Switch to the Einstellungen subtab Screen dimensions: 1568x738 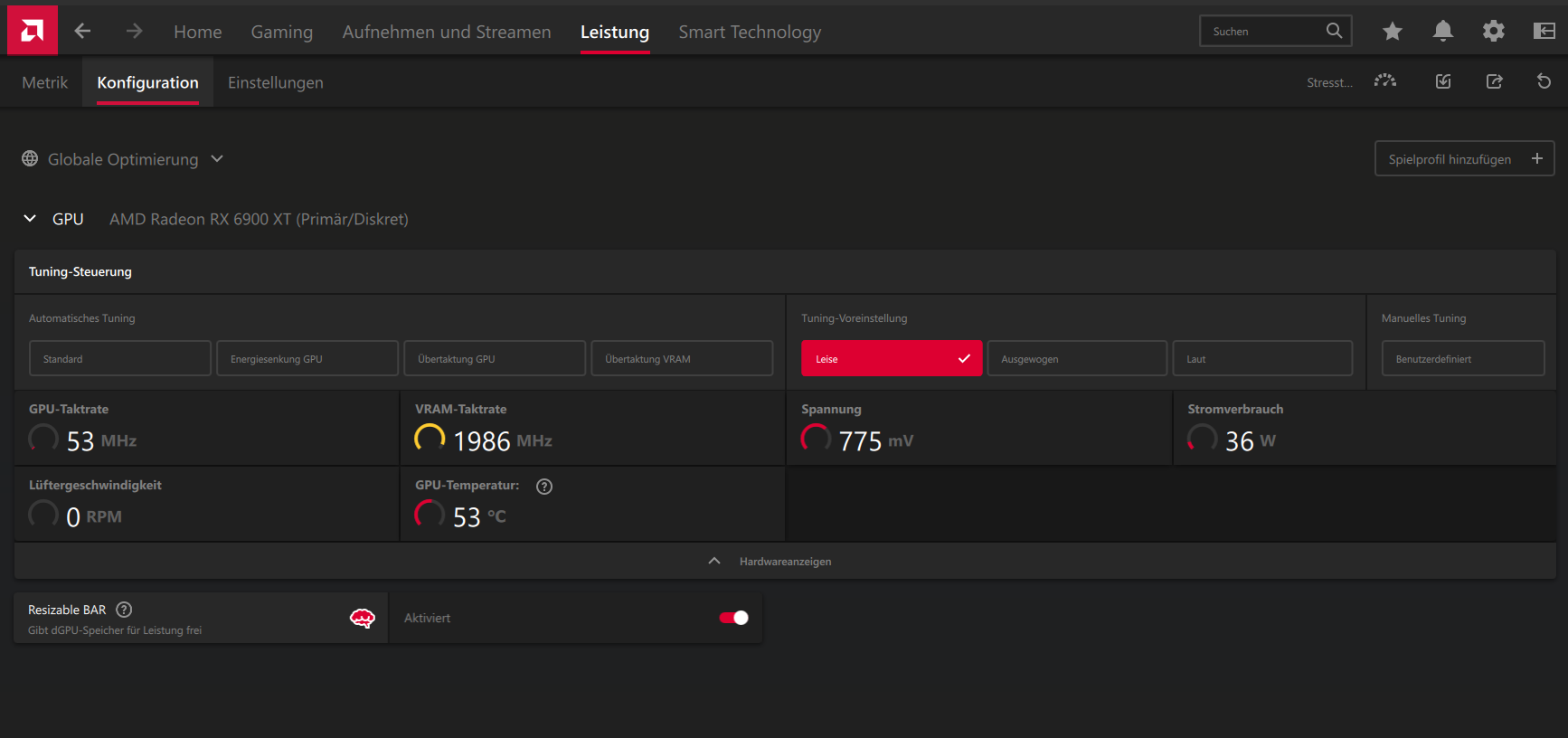point(275,82)
